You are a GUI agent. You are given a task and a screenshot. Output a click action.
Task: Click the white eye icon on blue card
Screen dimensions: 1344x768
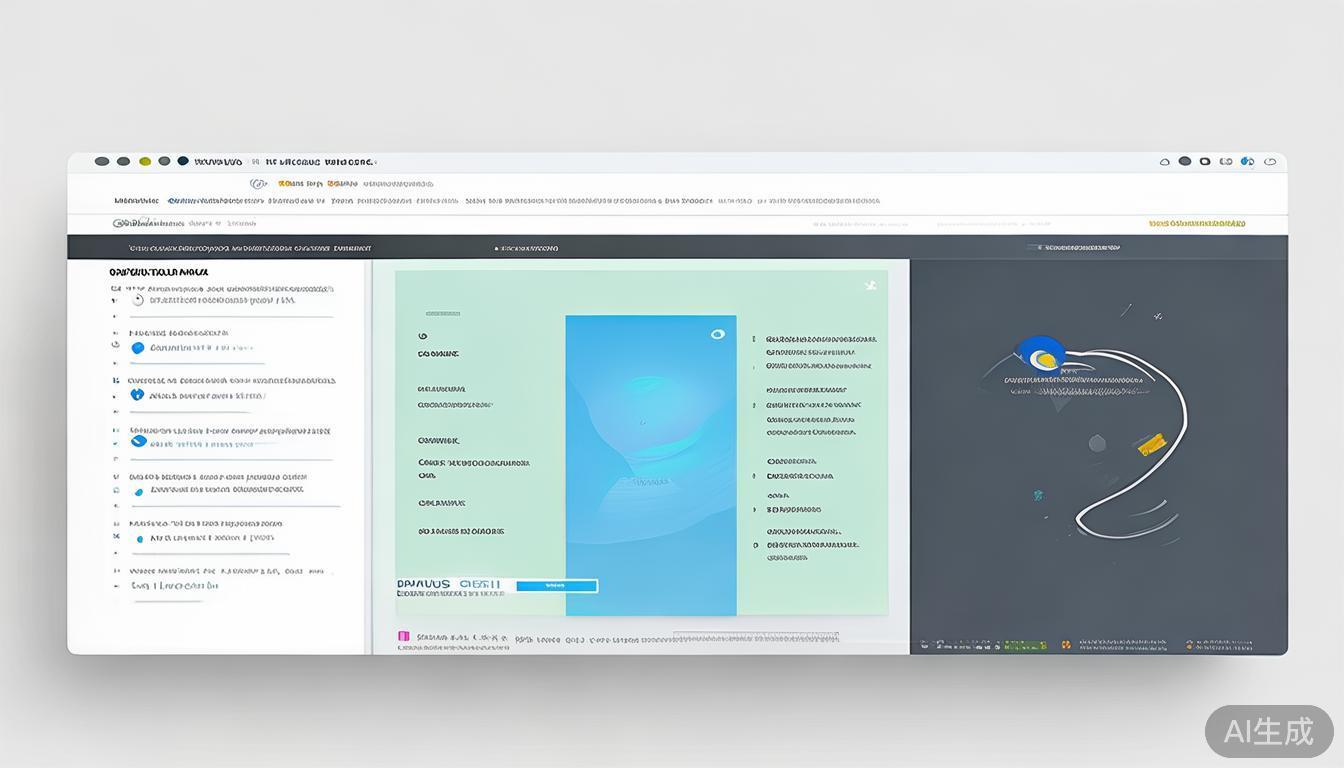(717, 334)
